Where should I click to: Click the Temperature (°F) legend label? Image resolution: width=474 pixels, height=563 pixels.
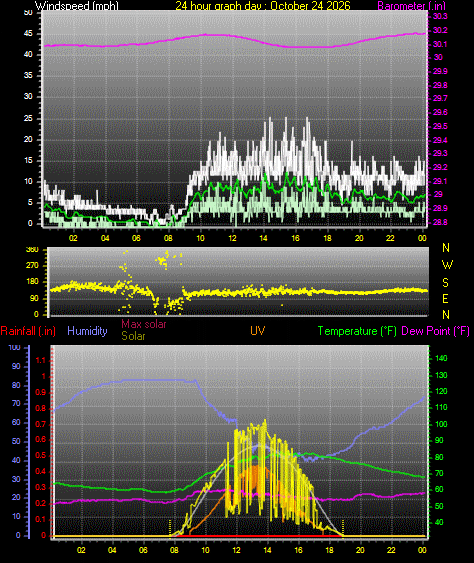[357, 331]
